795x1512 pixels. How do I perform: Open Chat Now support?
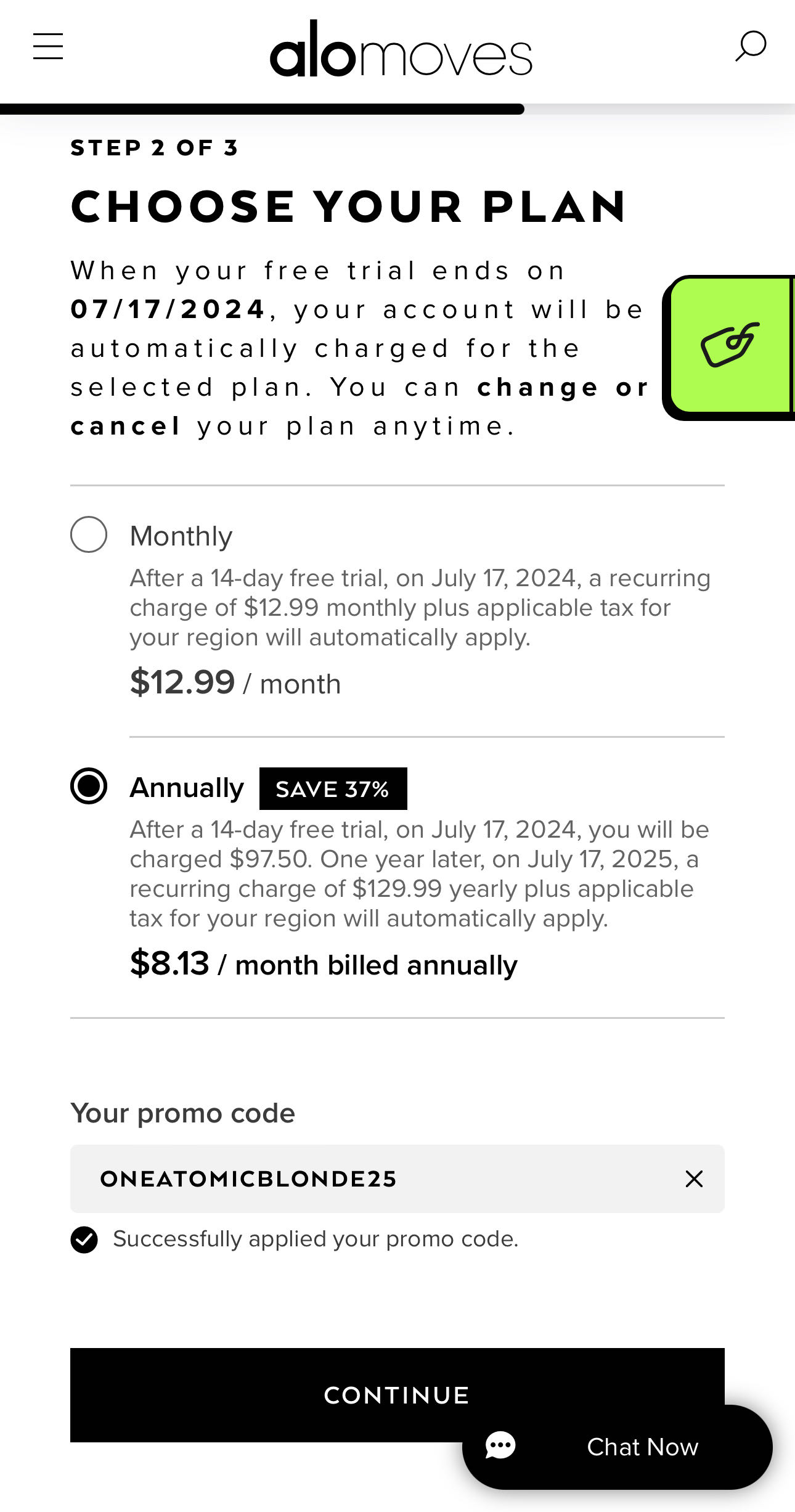point(618,1447)
